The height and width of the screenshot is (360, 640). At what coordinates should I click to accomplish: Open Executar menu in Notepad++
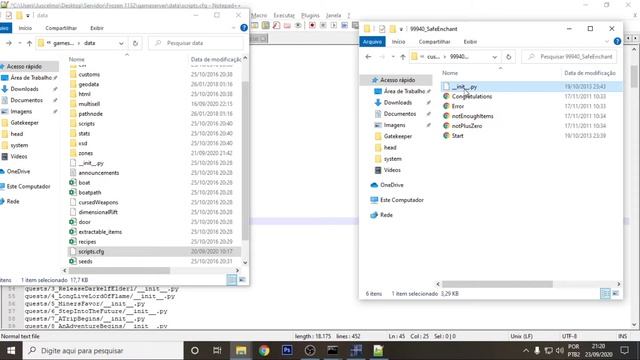pyautogui.click(x=284, y=15)
